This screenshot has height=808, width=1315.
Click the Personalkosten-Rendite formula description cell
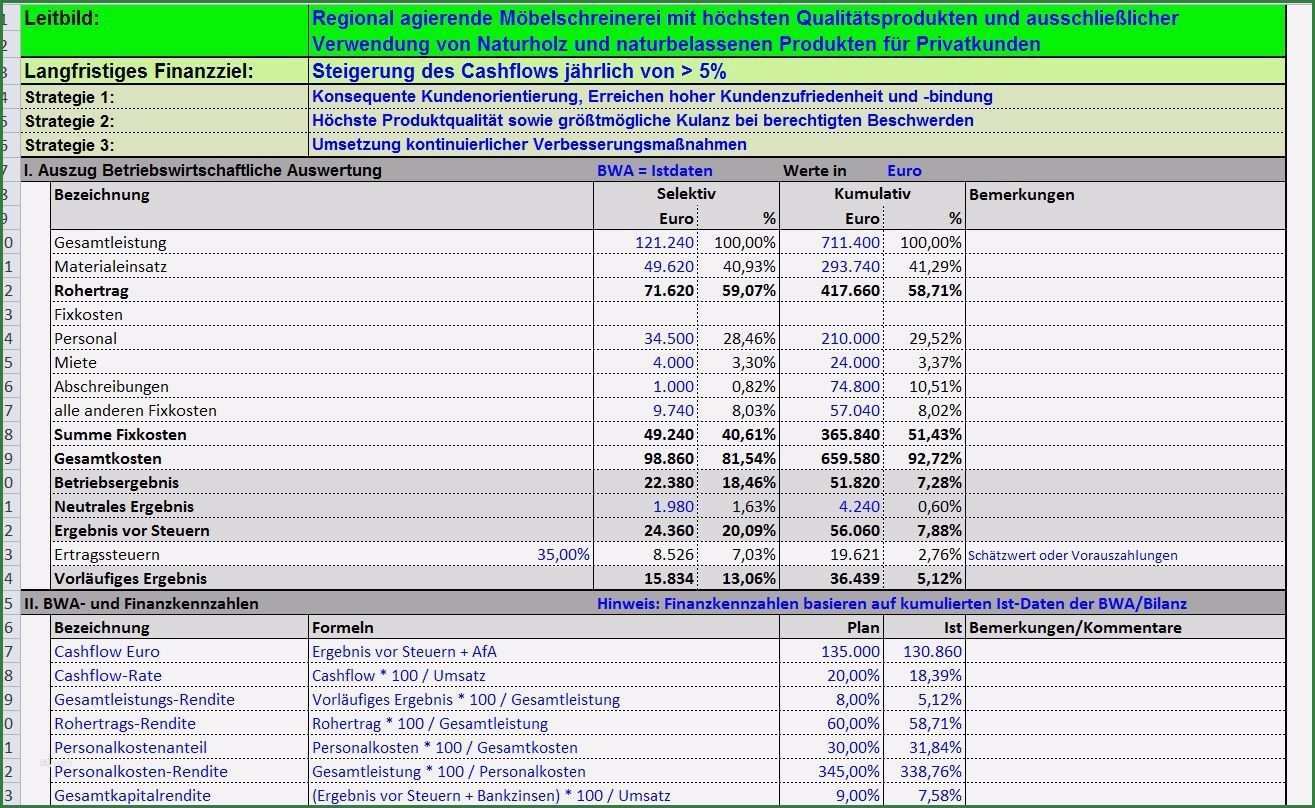click(x=449, y=771)
